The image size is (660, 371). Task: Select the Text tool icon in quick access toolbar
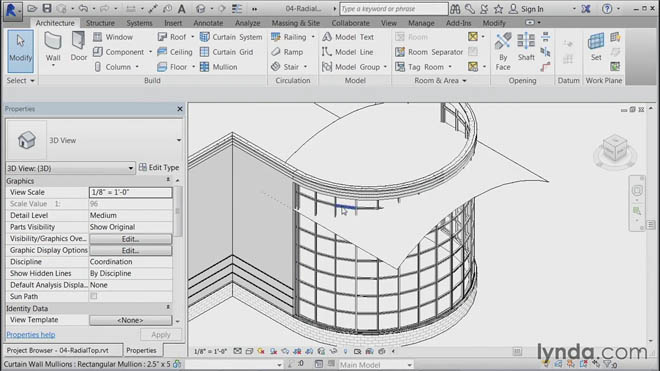pyautogui.click(x=181, y=8)
